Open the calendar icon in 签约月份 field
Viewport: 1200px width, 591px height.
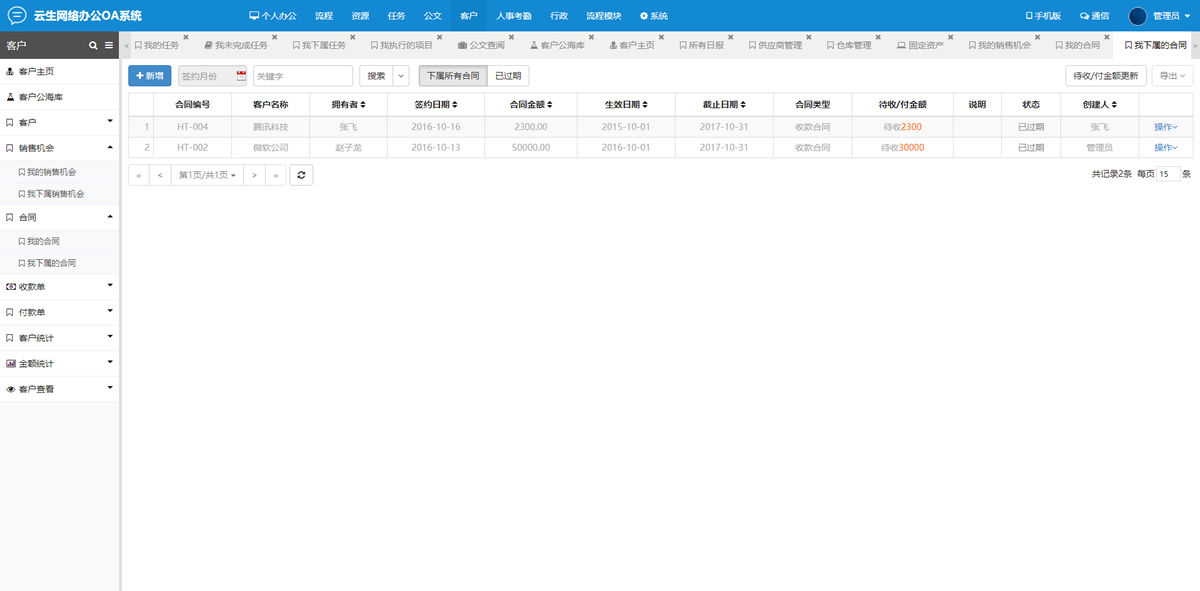(241, 76)
